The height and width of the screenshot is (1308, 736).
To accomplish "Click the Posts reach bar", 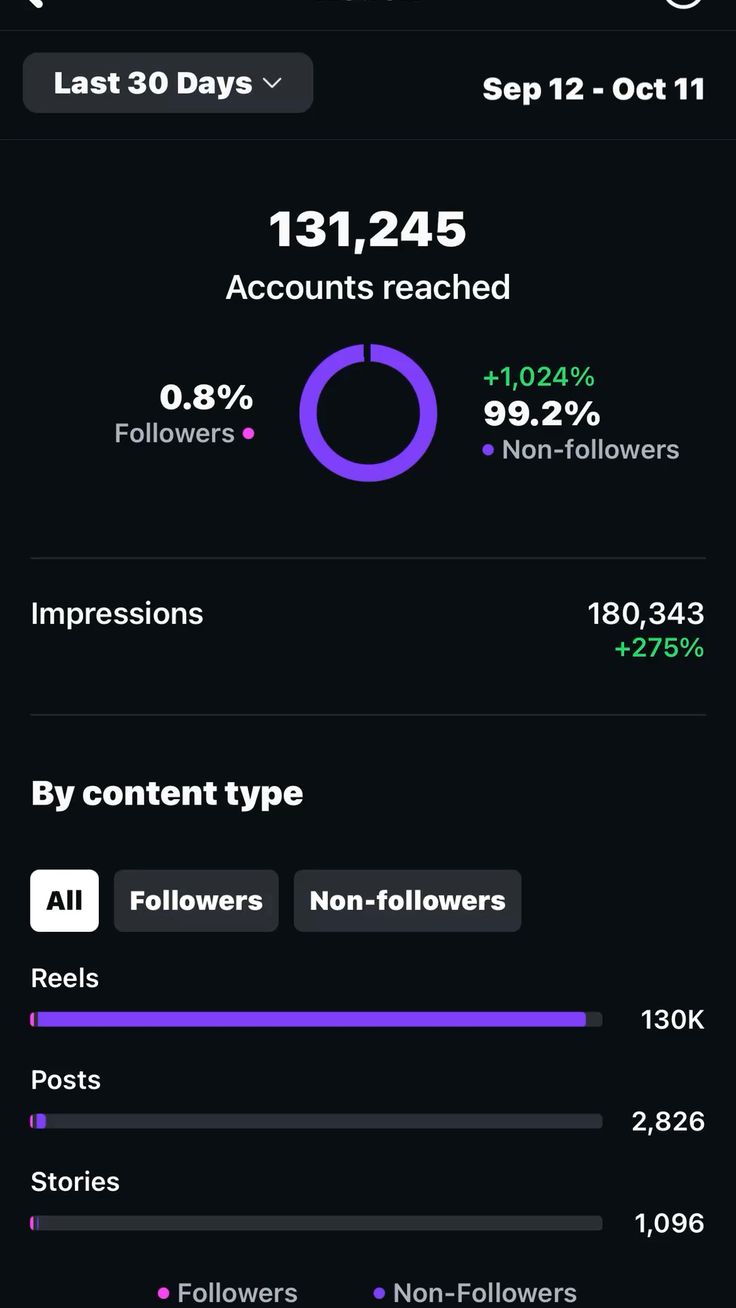I will click(316, 1121).
